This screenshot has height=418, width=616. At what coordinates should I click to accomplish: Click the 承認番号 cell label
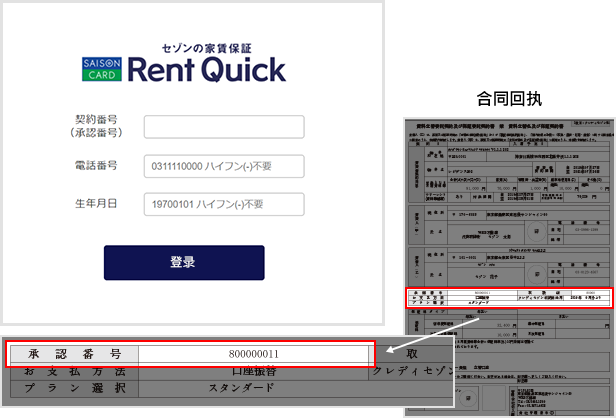point(74,354)
